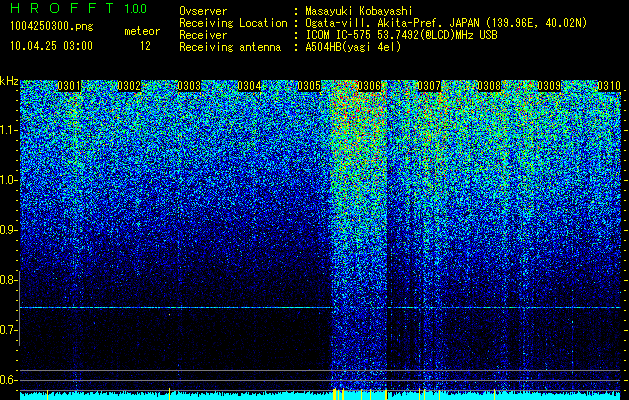Click the 0.9 kHz axis label

click(8, 230)
